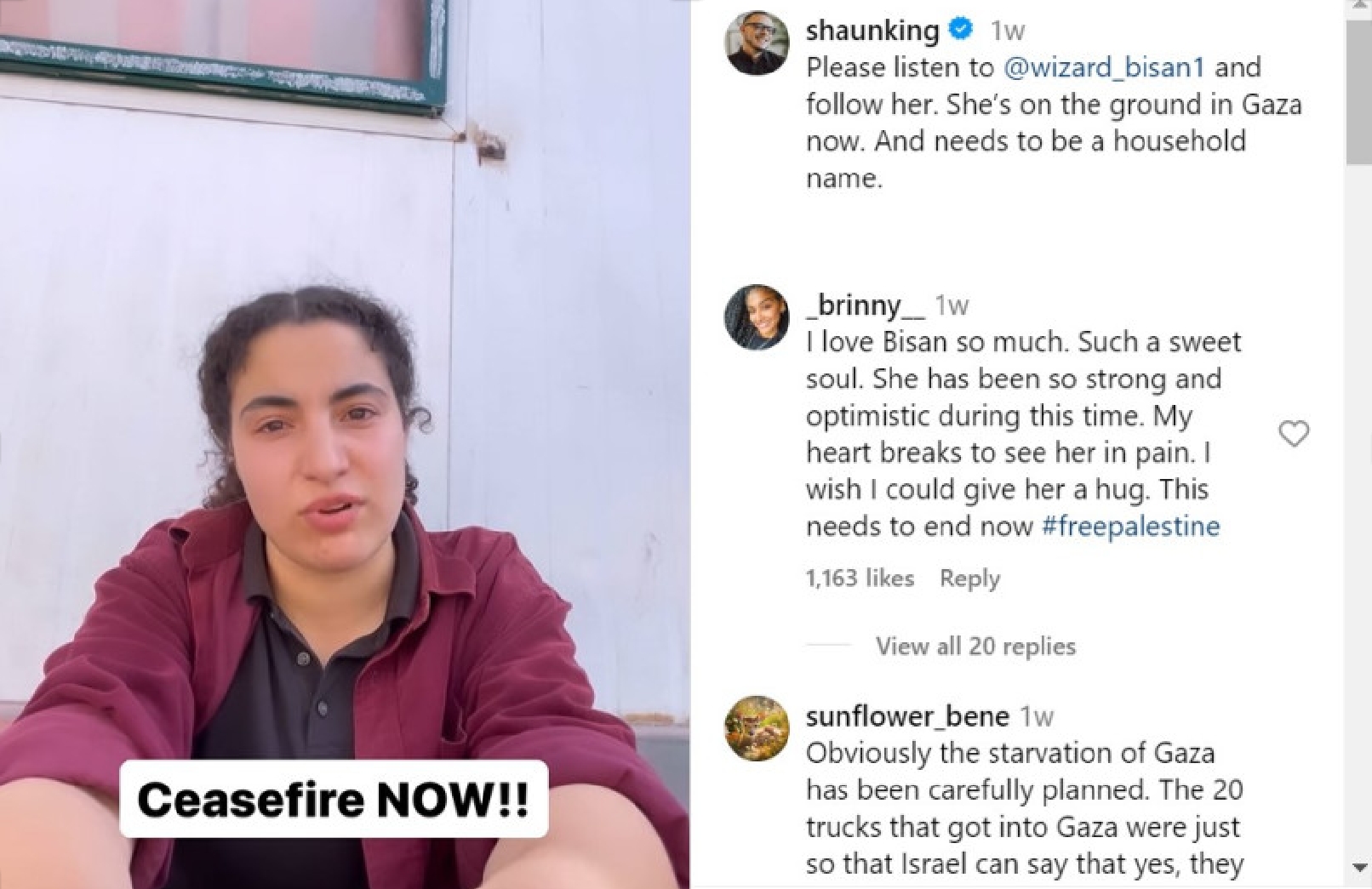Click the 1w timestamp on sunflower_bene's comment
The image size is (1372, 889).
click(x=1037, y=716)
